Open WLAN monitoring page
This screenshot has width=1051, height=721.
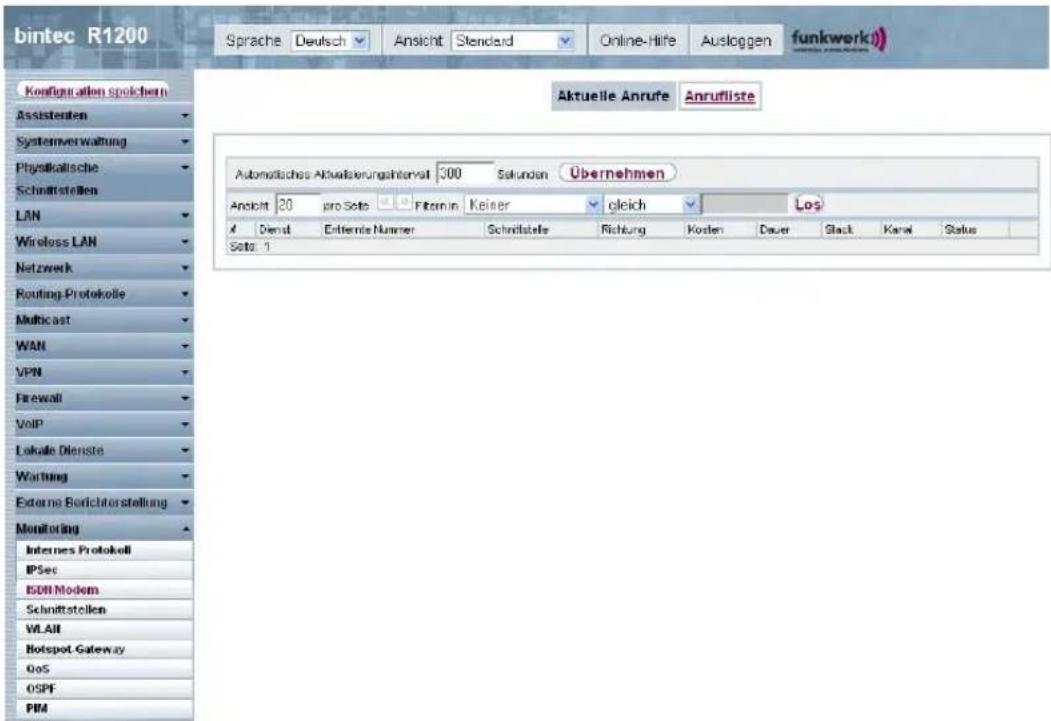(x=104, y=629)
